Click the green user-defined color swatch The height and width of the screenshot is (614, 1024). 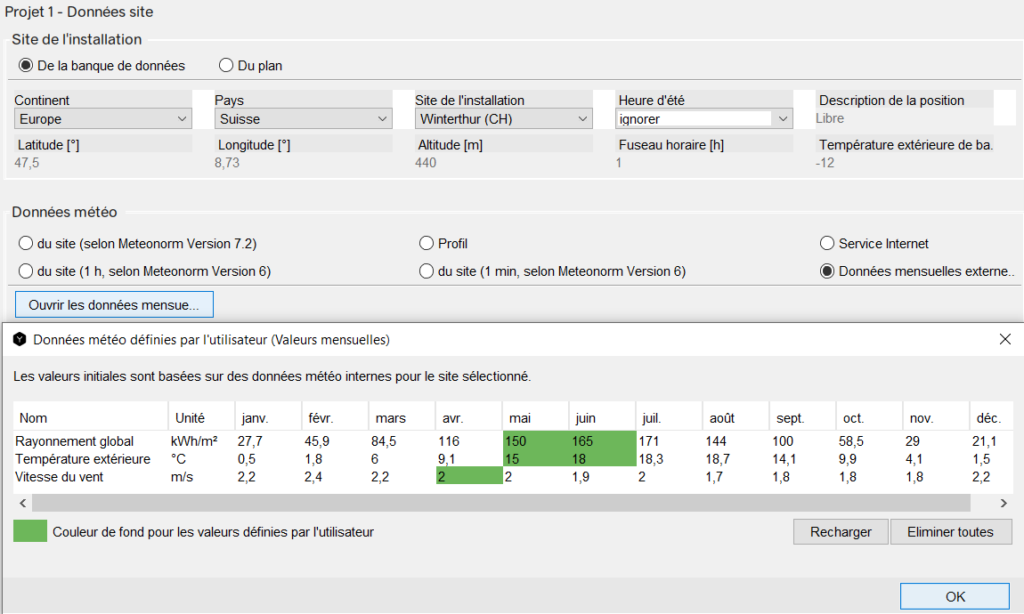[x=29, y=532]
